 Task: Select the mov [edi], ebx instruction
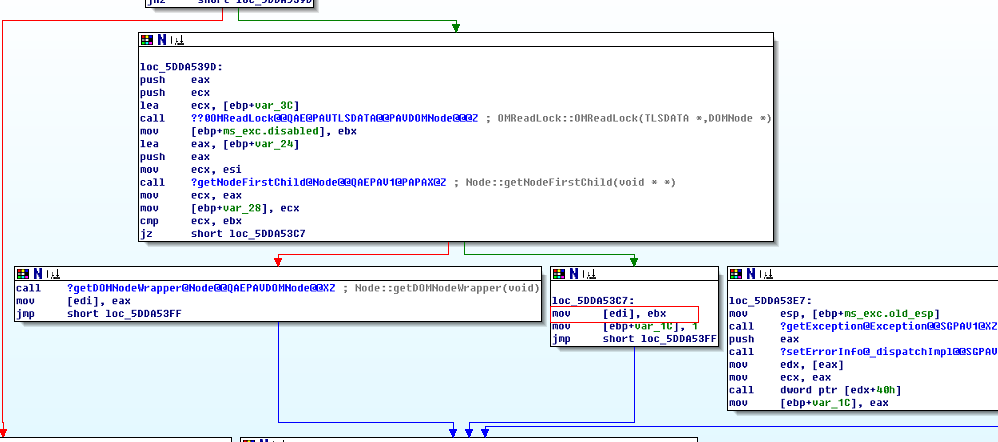coord(609,313)
